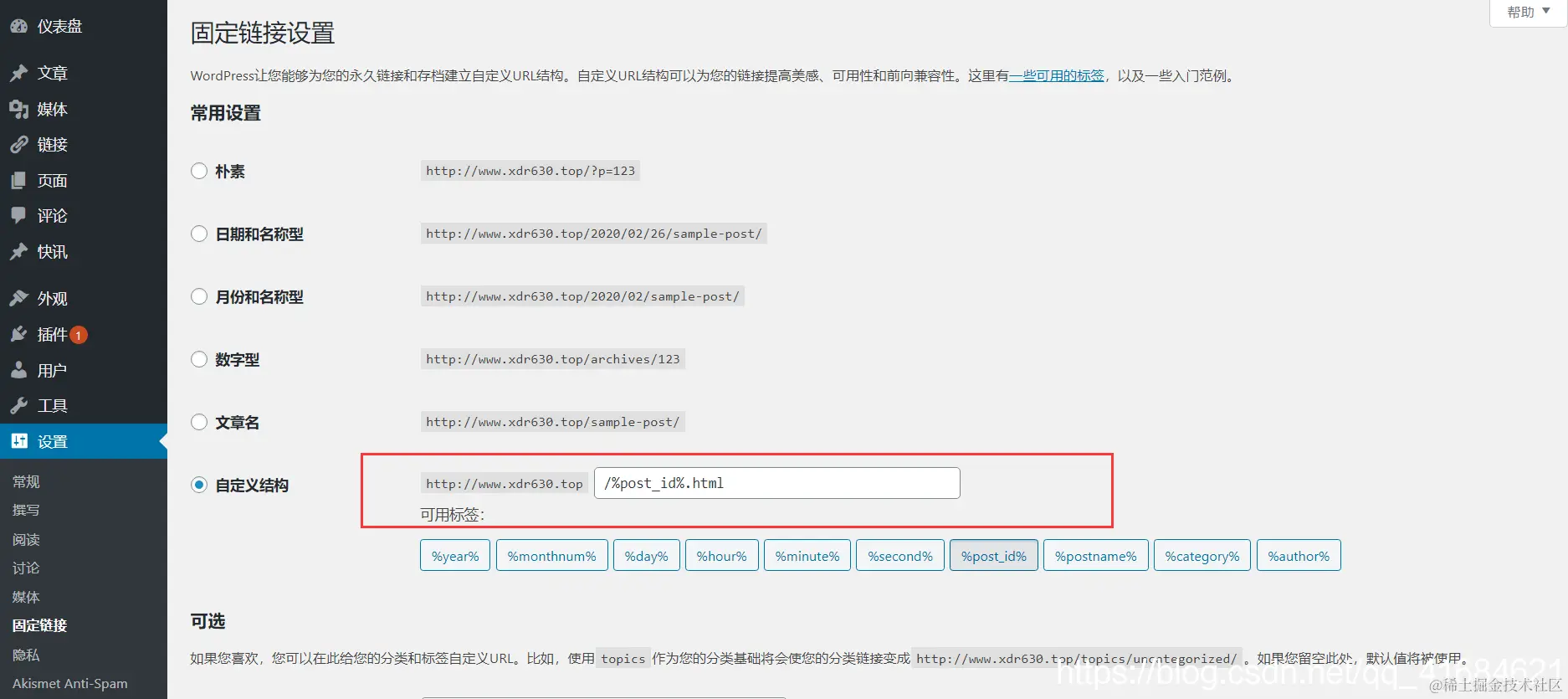
Task: Expand the 帮助 help dropdown
Action: click(1528, 12)
